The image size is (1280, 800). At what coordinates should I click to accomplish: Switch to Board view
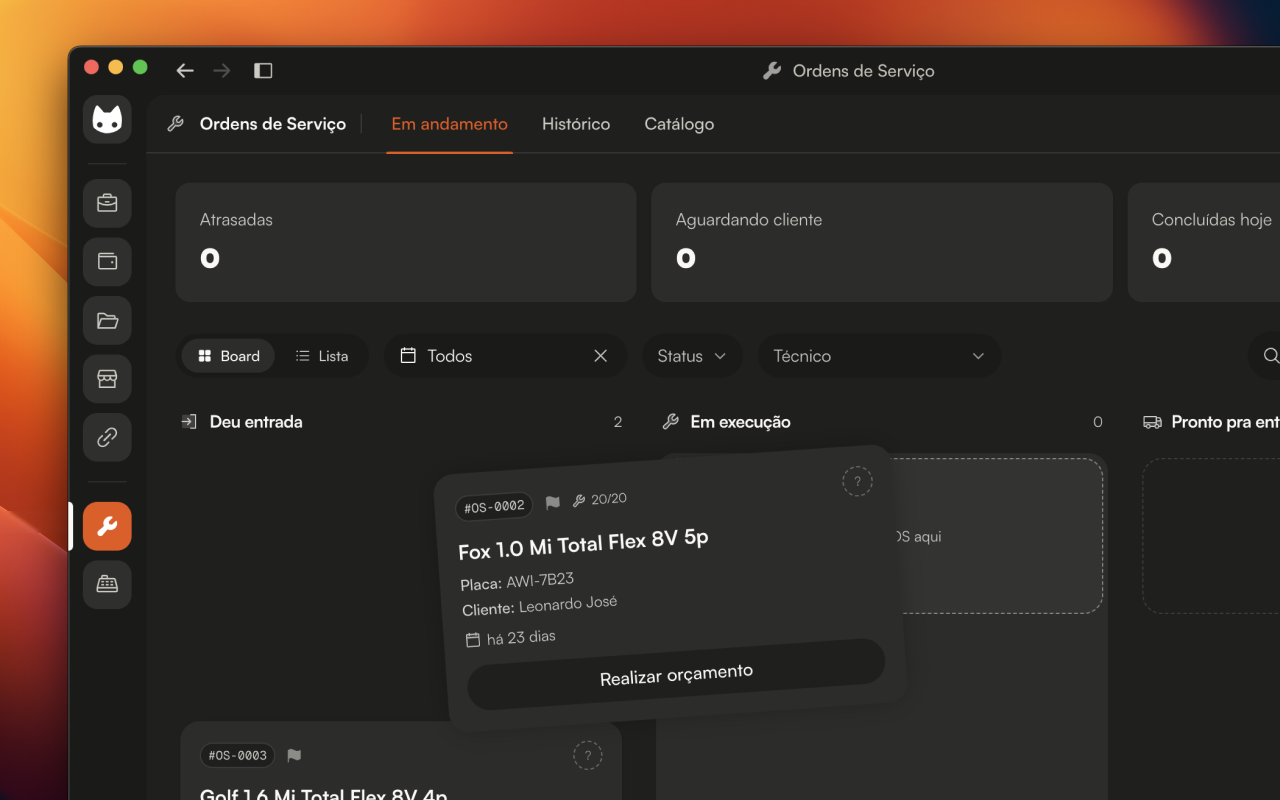point(229,356)
